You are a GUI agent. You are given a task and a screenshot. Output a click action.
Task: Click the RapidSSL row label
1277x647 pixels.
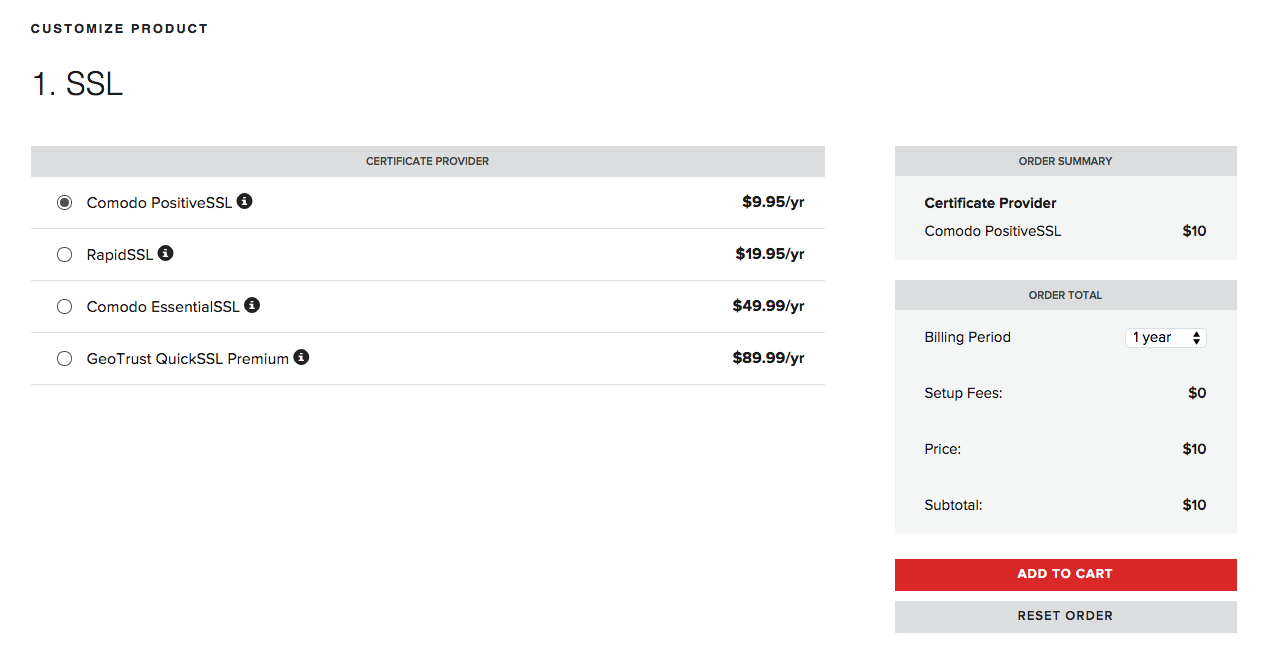click(x=120, y=255)
